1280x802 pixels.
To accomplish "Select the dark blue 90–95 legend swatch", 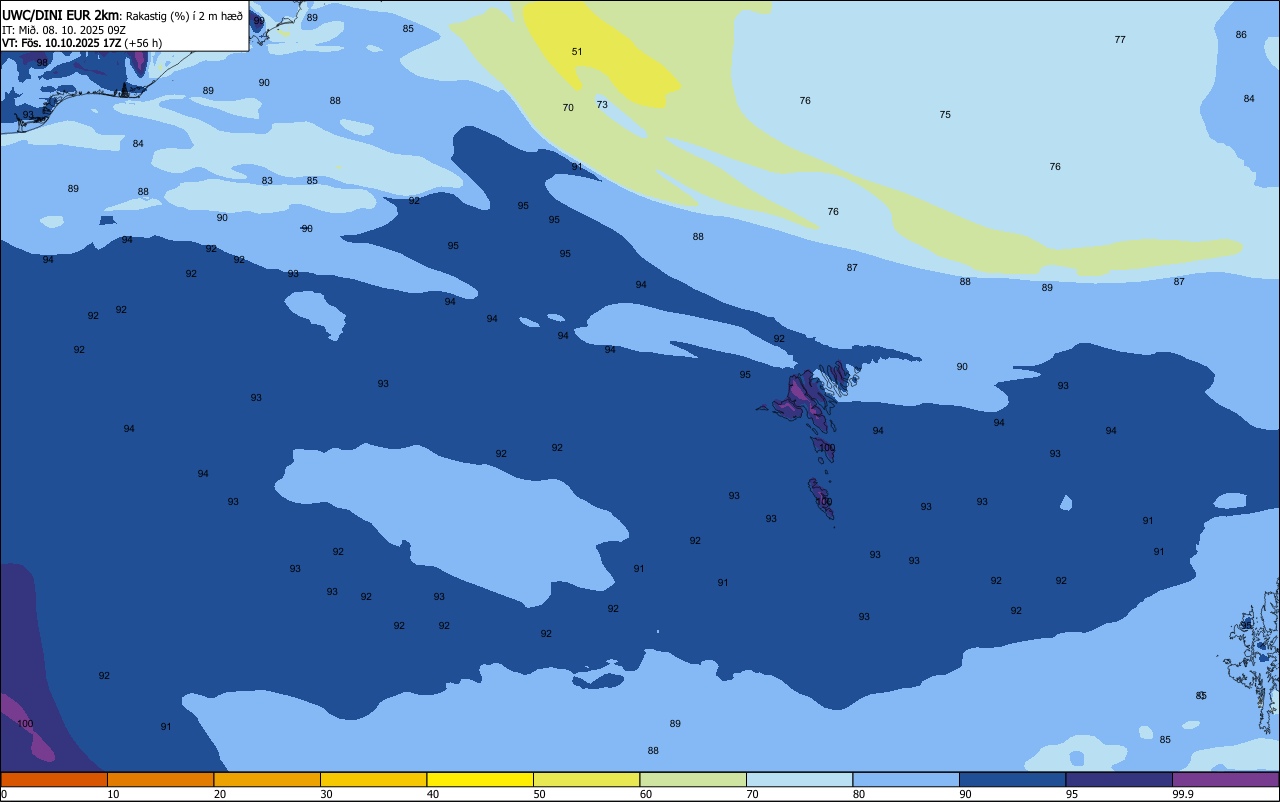I will (1012, 779).
